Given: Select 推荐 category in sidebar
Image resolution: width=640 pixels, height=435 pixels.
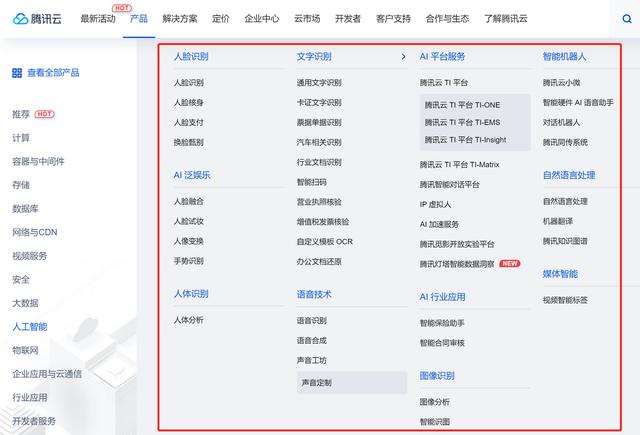Looking at the screenshot, I should pos(21,114).
